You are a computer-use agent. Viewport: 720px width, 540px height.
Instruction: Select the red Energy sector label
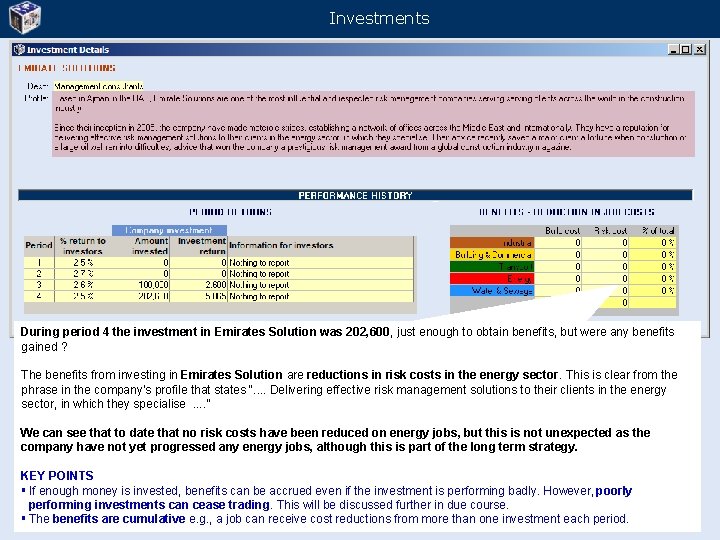click(x=492, y=278)
